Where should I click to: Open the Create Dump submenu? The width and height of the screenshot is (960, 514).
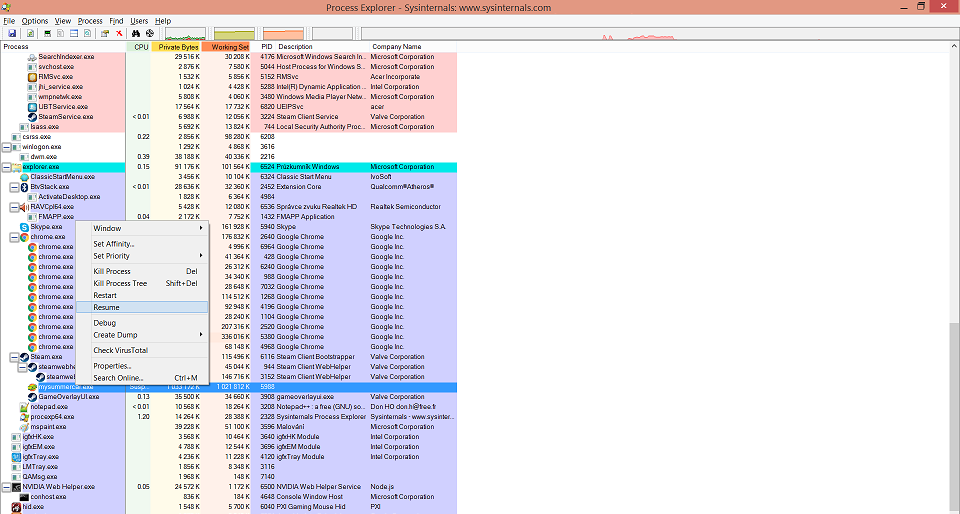(x=142, y=335)
